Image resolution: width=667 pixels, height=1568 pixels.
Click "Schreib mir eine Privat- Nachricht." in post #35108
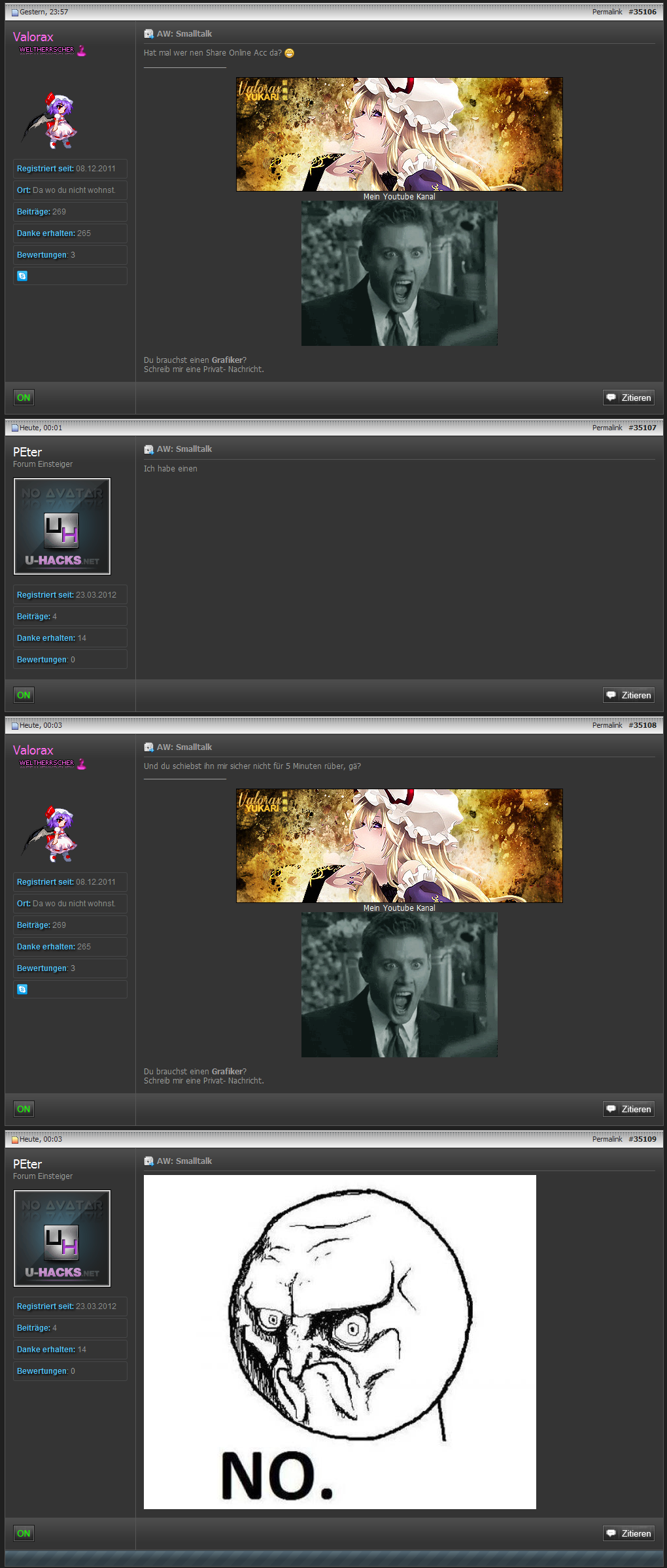click(x=204, y=1081)
